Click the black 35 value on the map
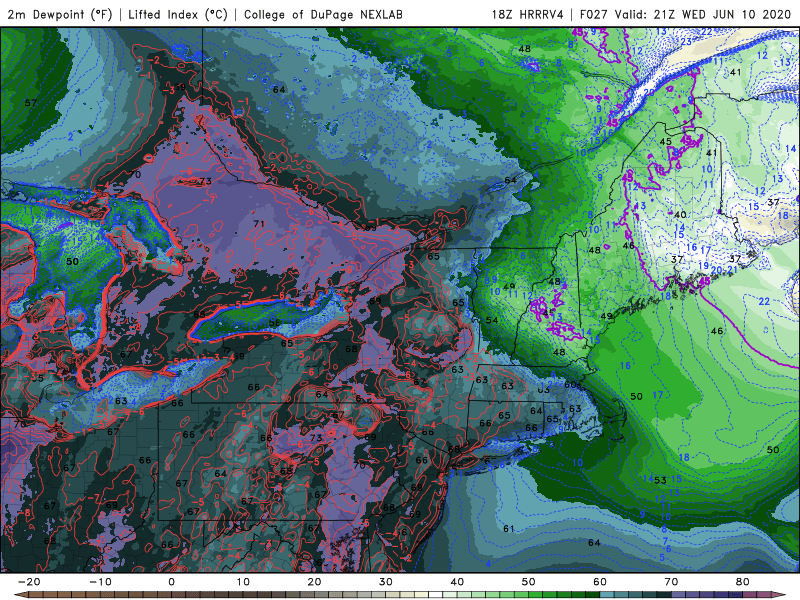 [x=37, y=378]
